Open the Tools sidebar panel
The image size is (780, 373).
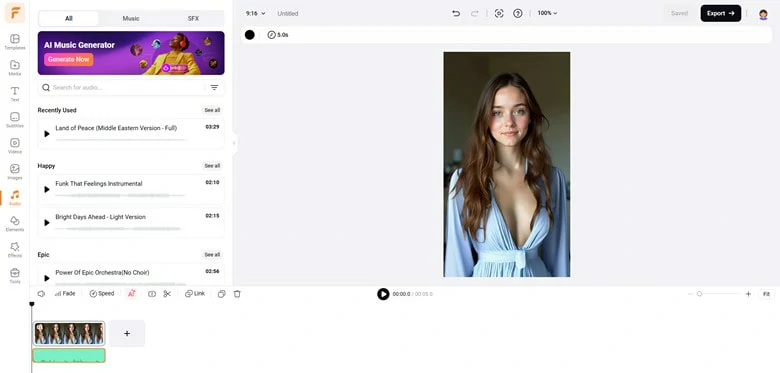15,275
